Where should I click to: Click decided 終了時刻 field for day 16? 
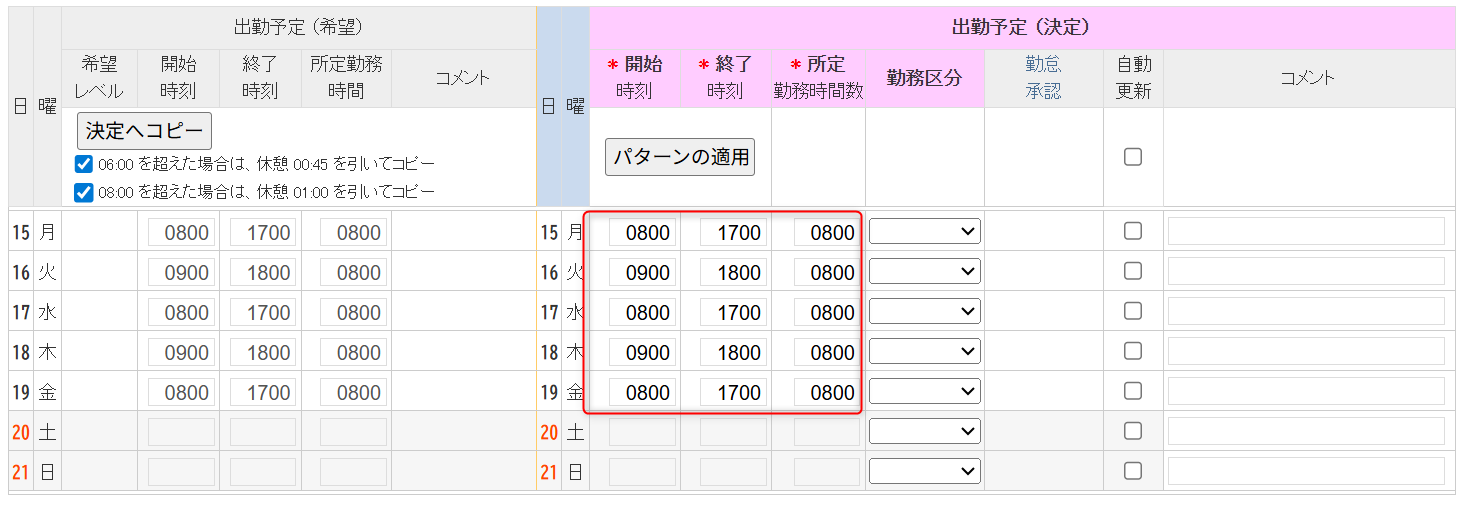[733, 273]
